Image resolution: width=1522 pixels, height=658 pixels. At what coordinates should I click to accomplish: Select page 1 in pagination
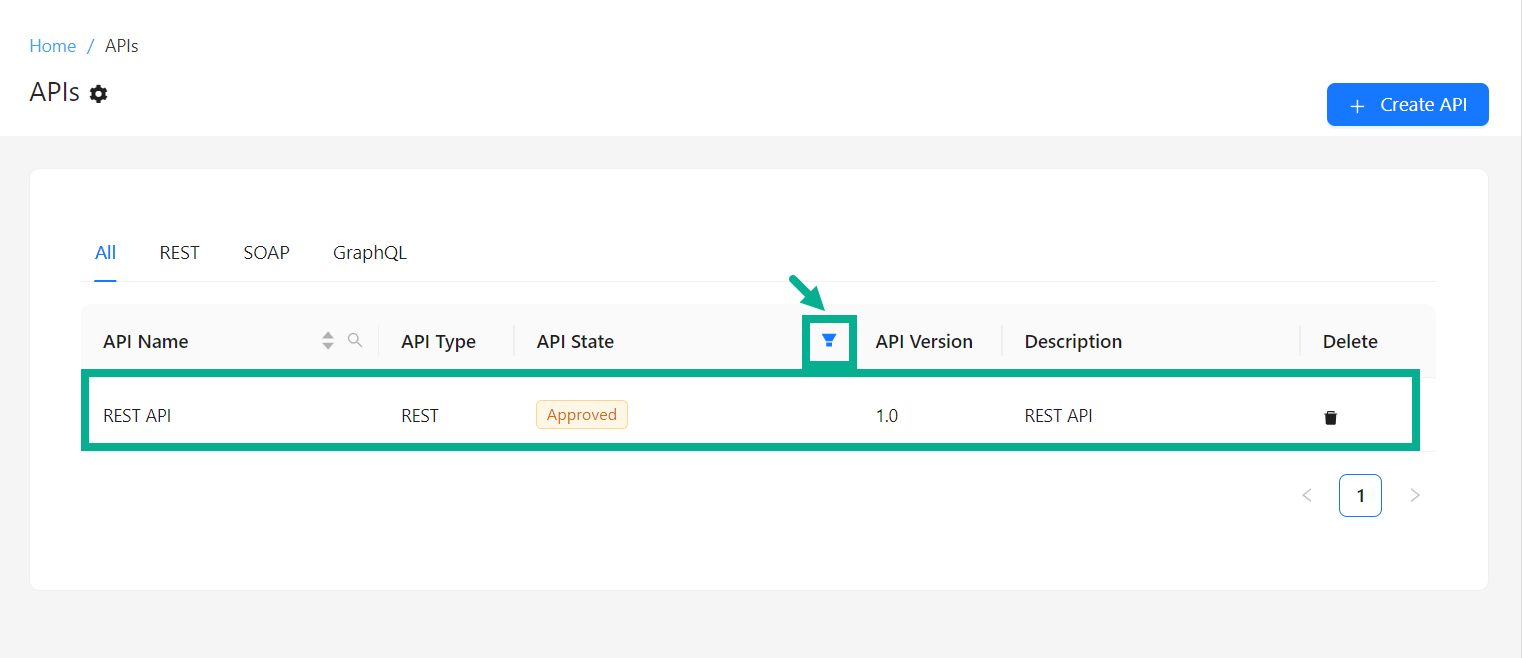(1360, 495)
